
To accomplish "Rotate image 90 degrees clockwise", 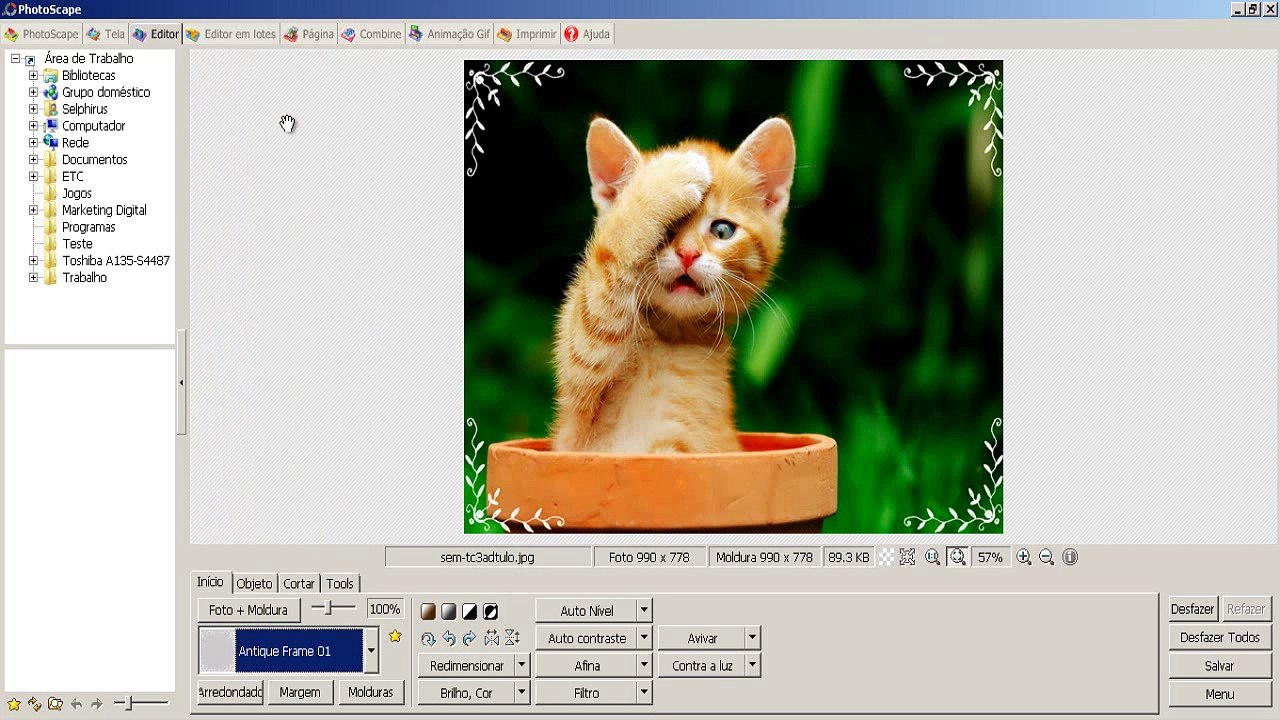I will pos(469,638).
